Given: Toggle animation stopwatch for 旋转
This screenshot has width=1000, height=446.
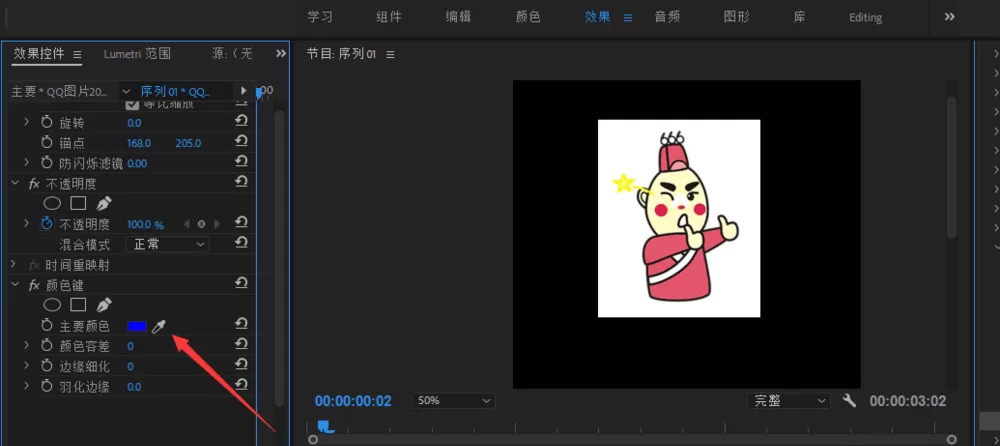Looking at the screenshot, I should coord(47,122).
